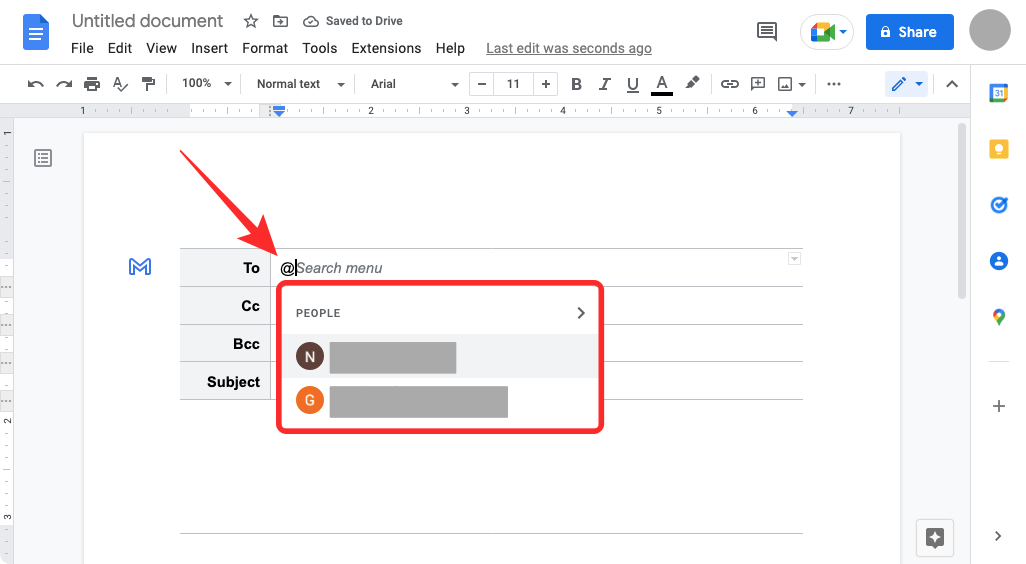Open 'Last edit was seconds ago' history link
Screen dimensions: 1026x564
[x=569, y=48]
